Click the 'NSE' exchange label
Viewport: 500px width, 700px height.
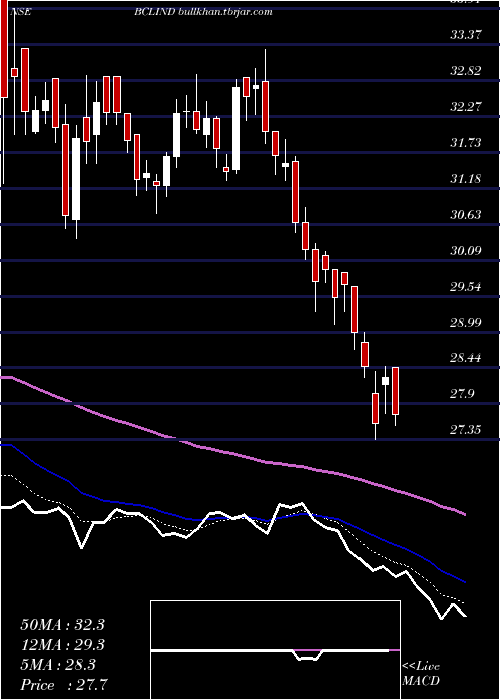click(21, 12)
